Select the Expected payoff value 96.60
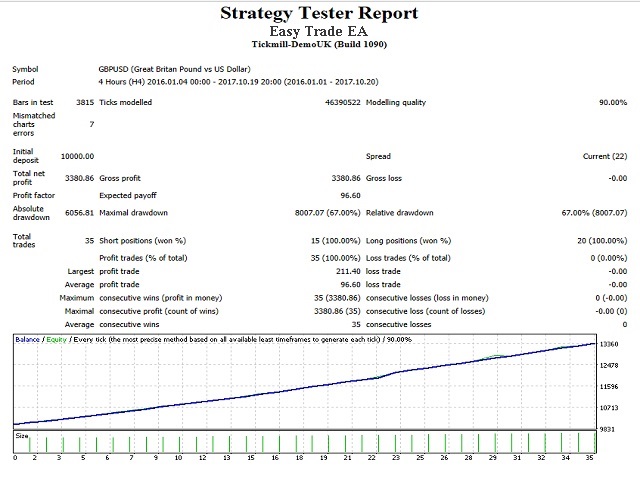This screenshot has height=480, width=640. (x=351, y=196)
